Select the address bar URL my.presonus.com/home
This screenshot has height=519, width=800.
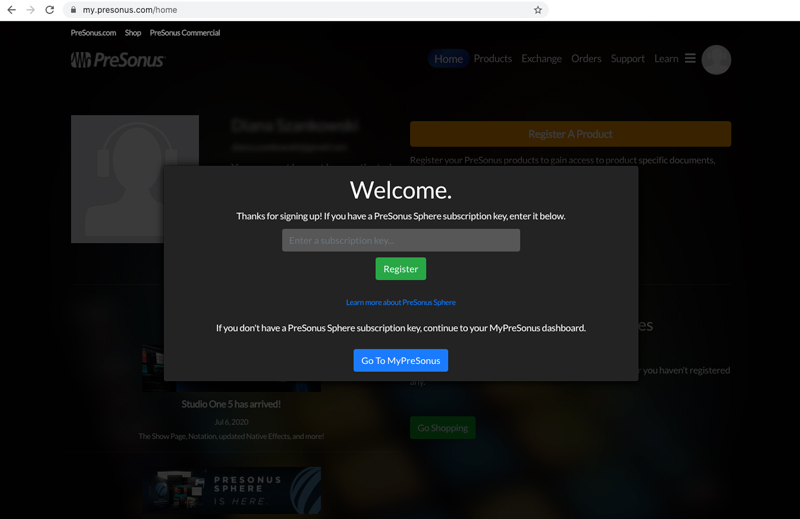tap(130, 10)
